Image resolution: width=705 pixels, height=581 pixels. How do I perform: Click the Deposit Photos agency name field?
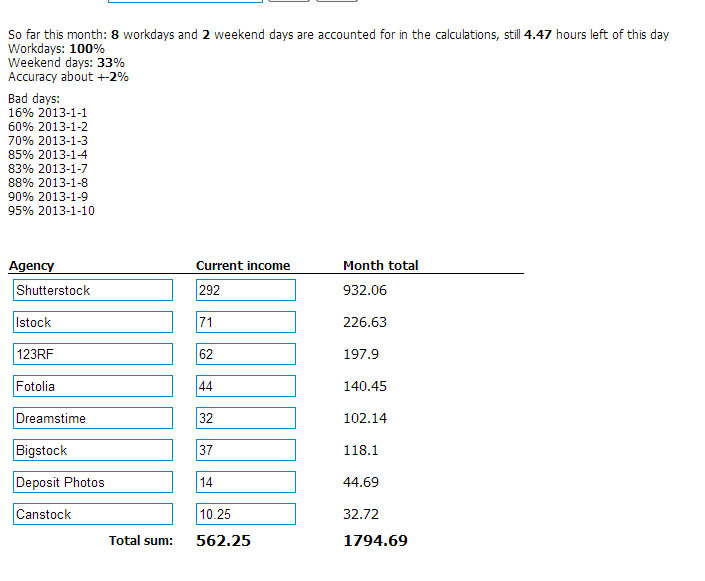click(93, 482)
